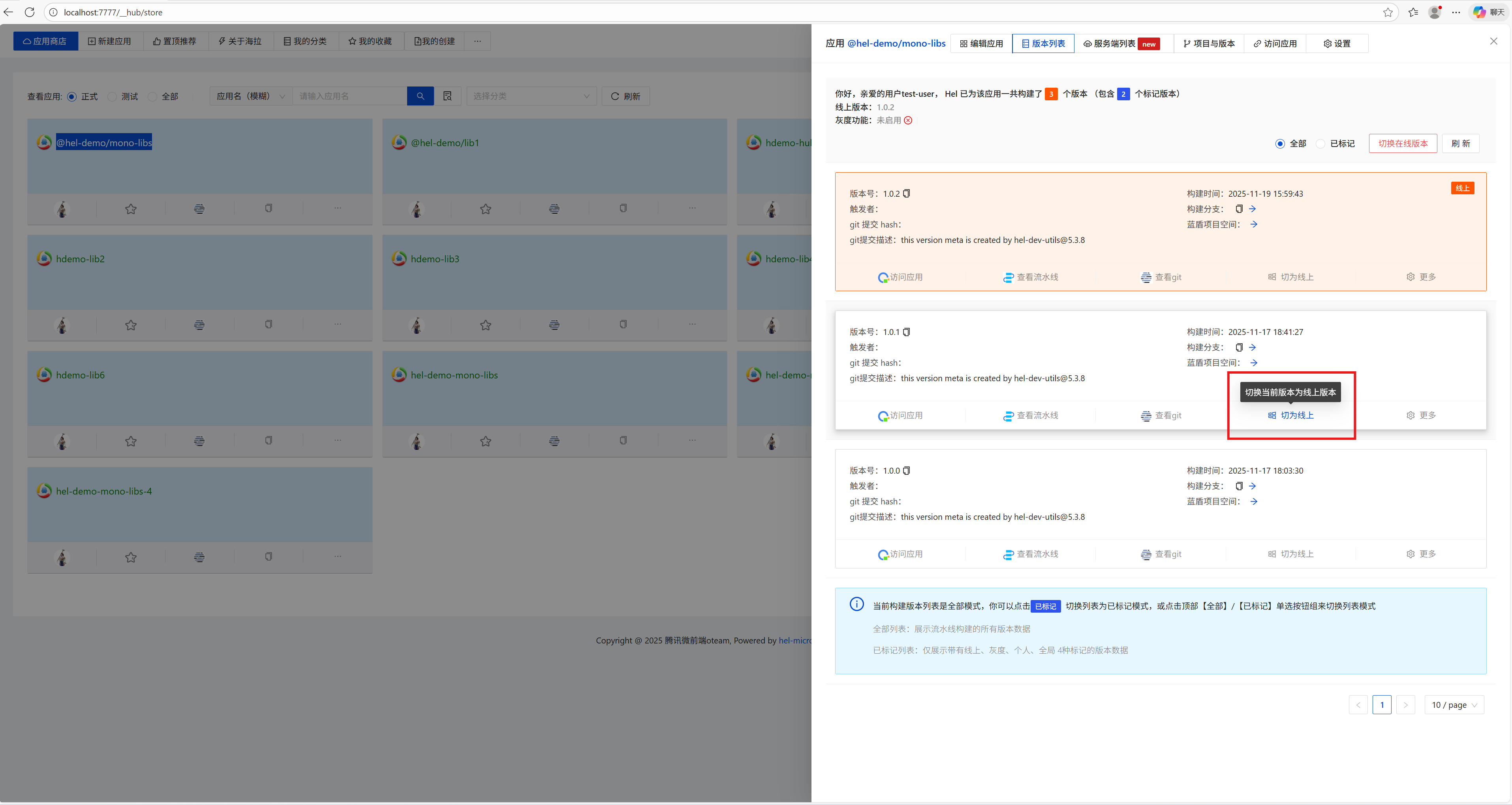Copy version number 1.0.2 icon
The width and height of the screenshot is (1512, 805).
coord(906,194)
